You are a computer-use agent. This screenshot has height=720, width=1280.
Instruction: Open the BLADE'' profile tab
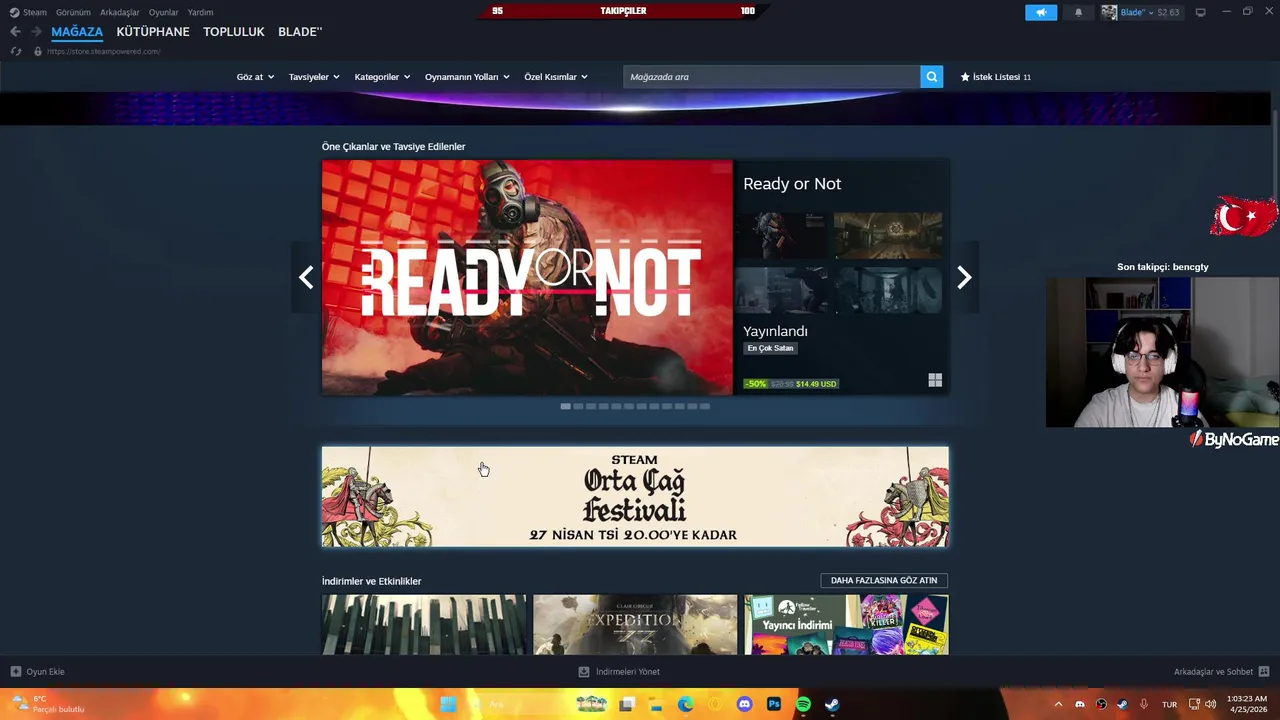click(x=300, y=32)
